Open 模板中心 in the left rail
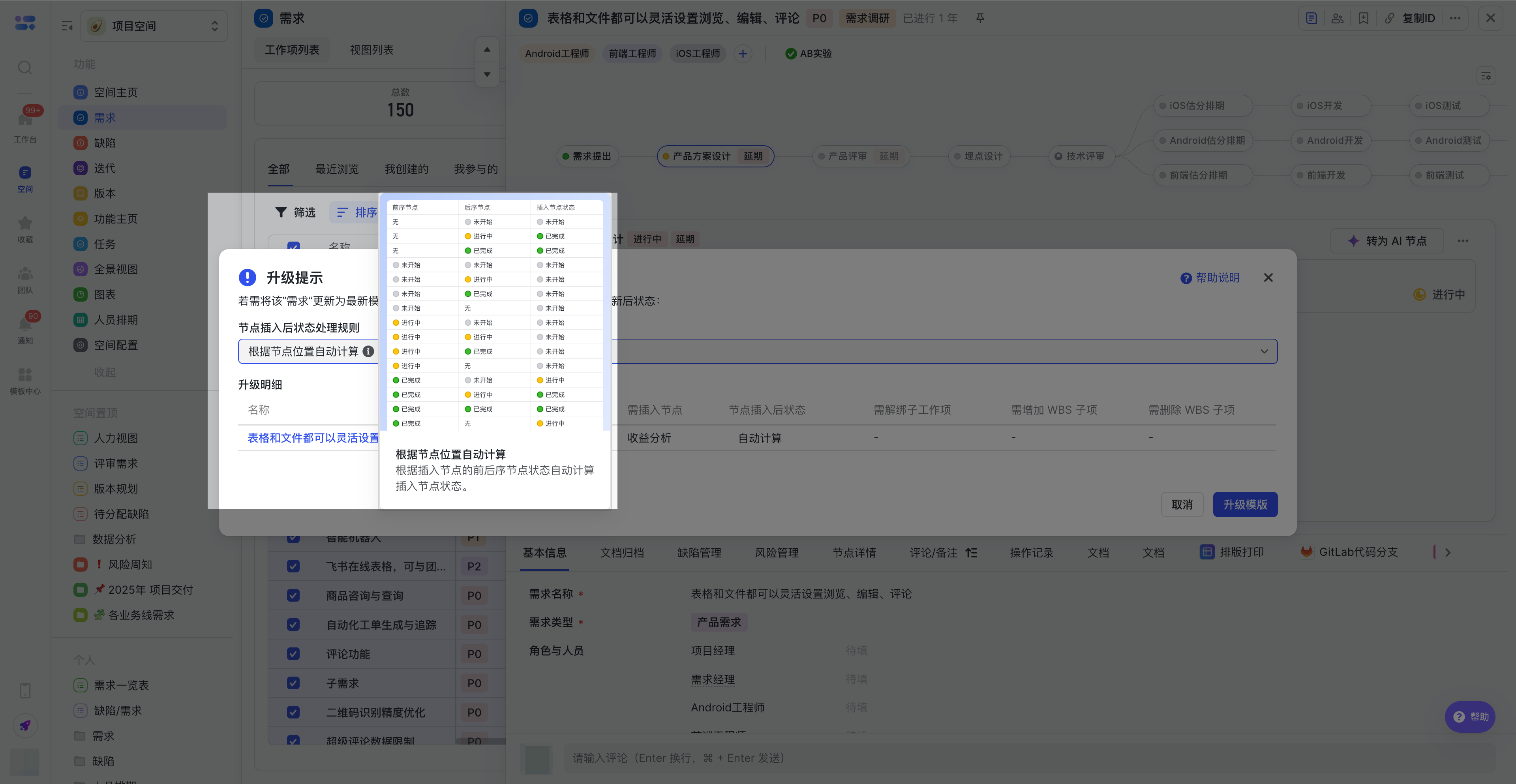This screenshot has width=1516, height=784. coord(25,381)
